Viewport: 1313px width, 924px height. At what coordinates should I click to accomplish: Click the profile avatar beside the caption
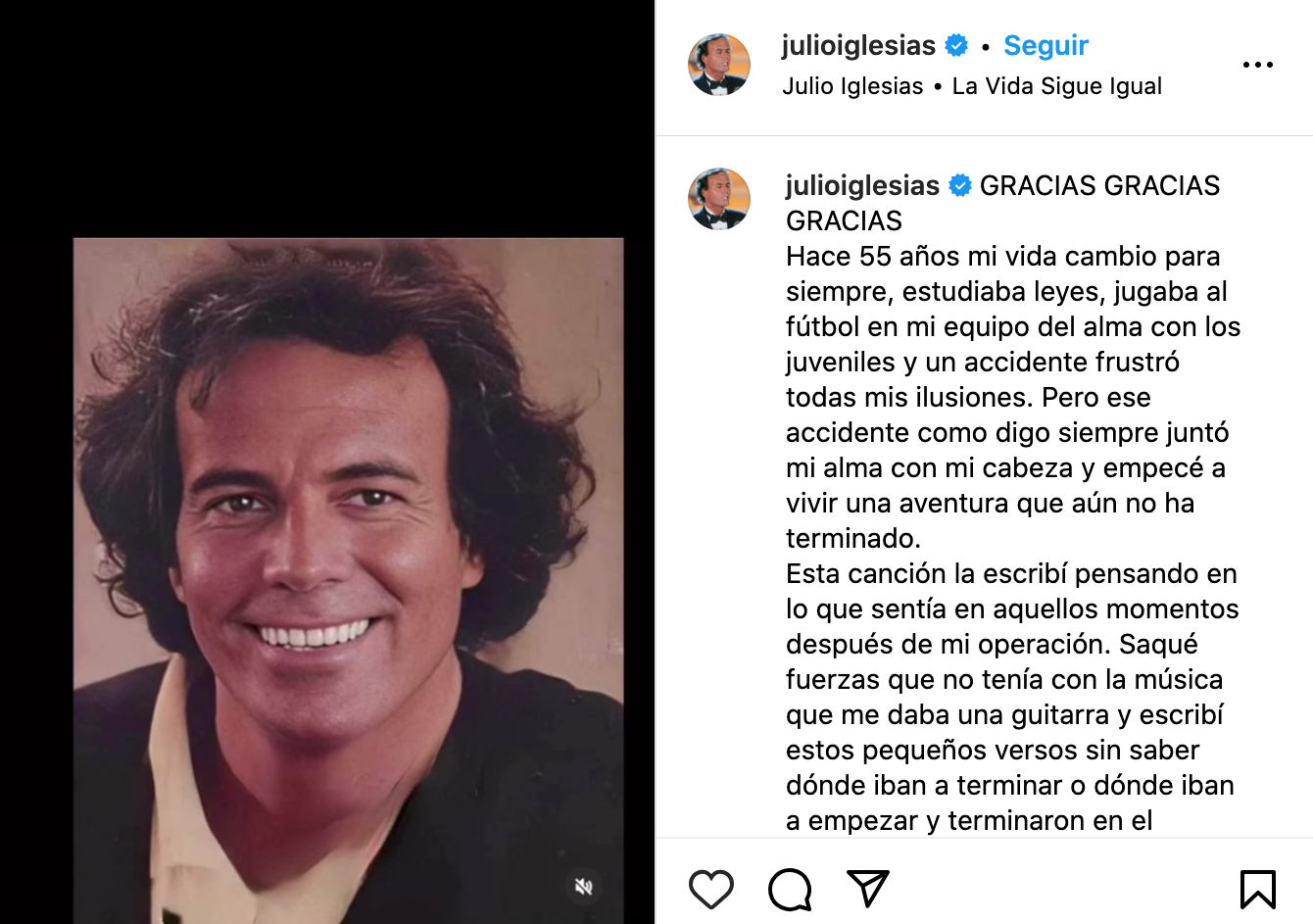tap(719, 199)
